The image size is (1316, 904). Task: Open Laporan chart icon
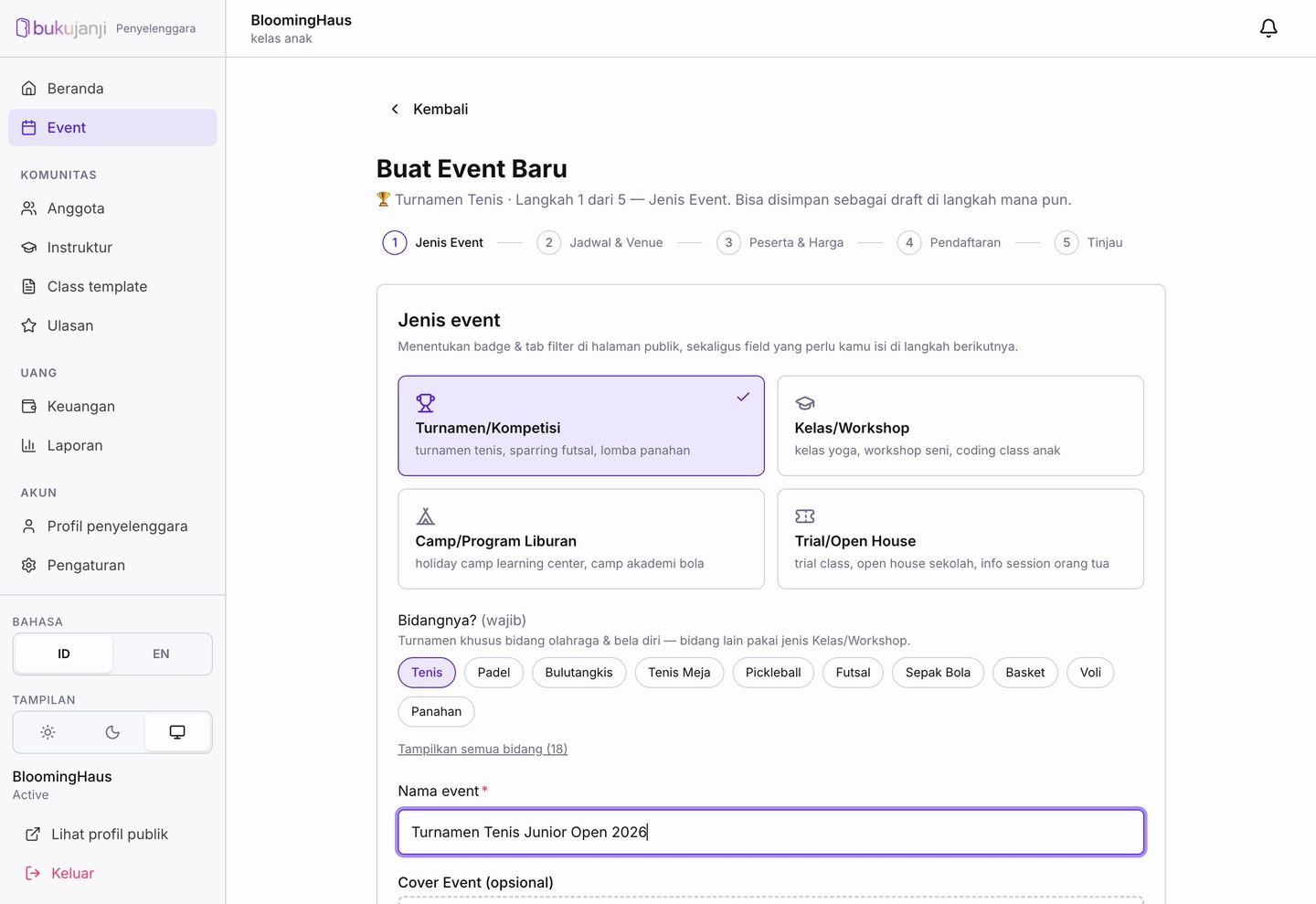point(29,446)
